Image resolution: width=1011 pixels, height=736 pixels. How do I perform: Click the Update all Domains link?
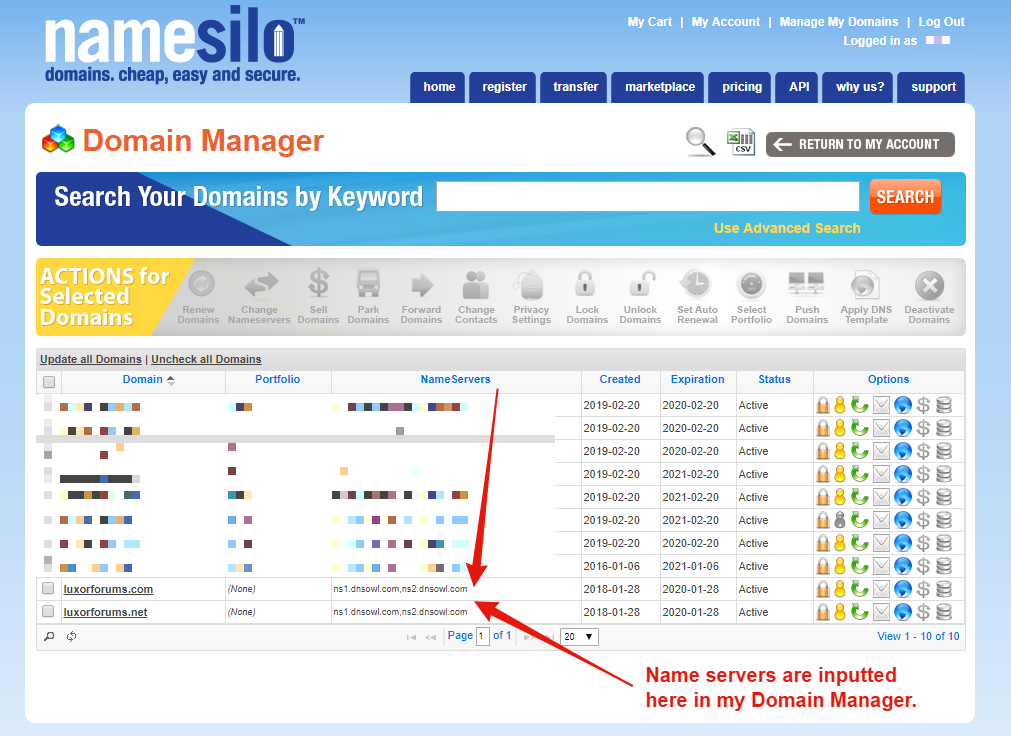point(91,359)
